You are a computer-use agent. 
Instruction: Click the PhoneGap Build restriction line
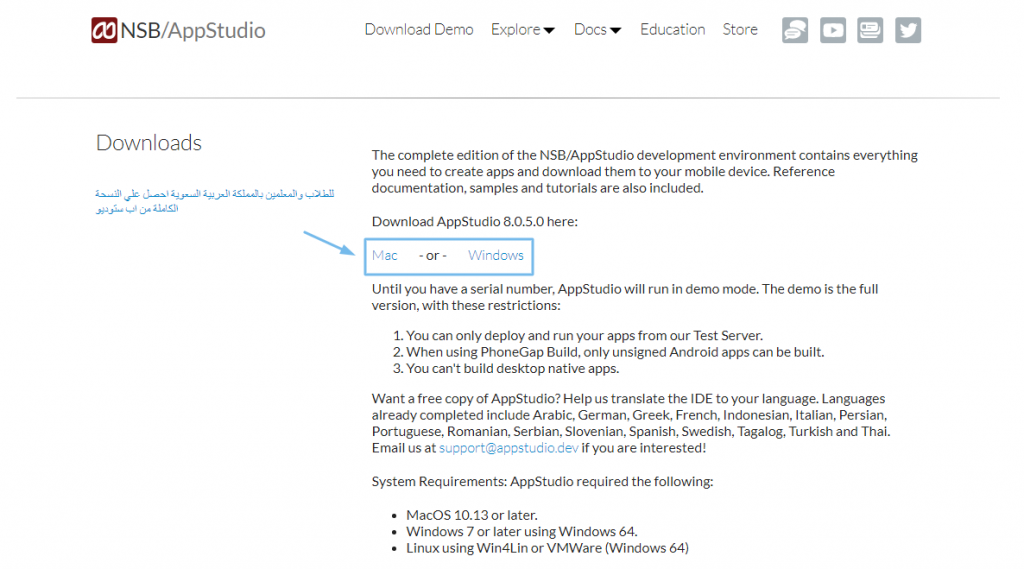[615, 352]
